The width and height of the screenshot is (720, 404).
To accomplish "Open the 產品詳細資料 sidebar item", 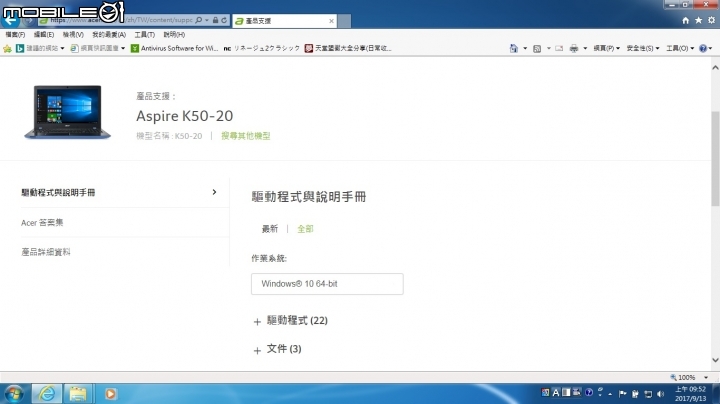I will point(45,252).
